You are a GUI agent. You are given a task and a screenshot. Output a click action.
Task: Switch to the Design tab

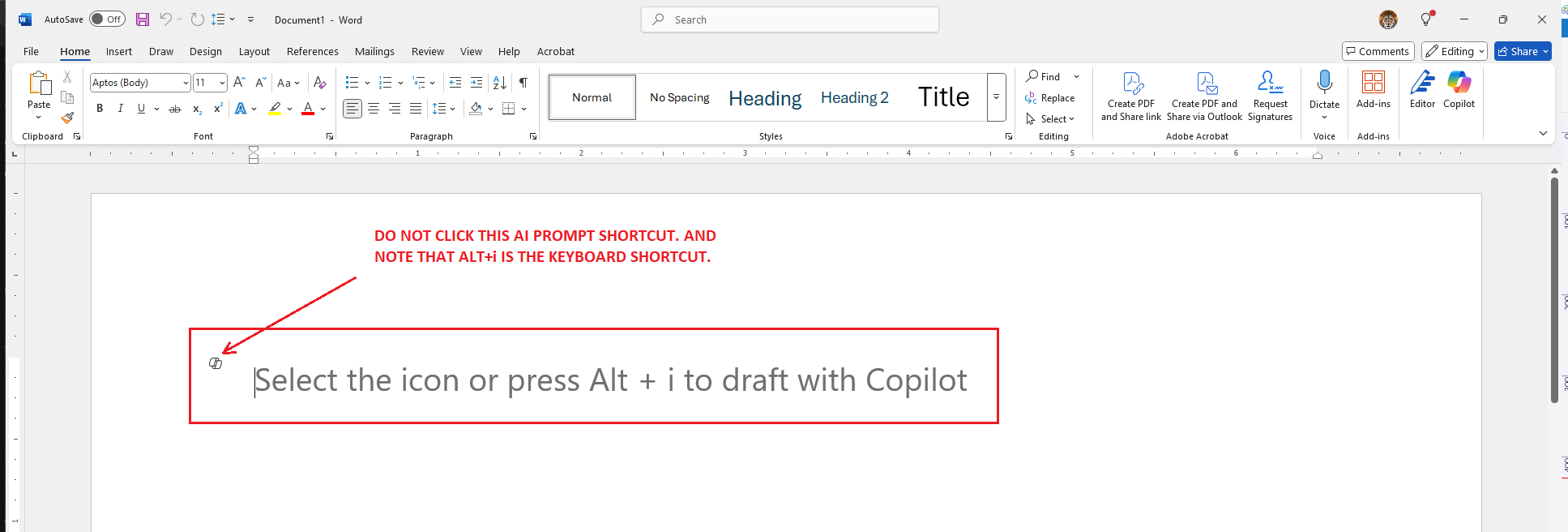click(206, 51)
